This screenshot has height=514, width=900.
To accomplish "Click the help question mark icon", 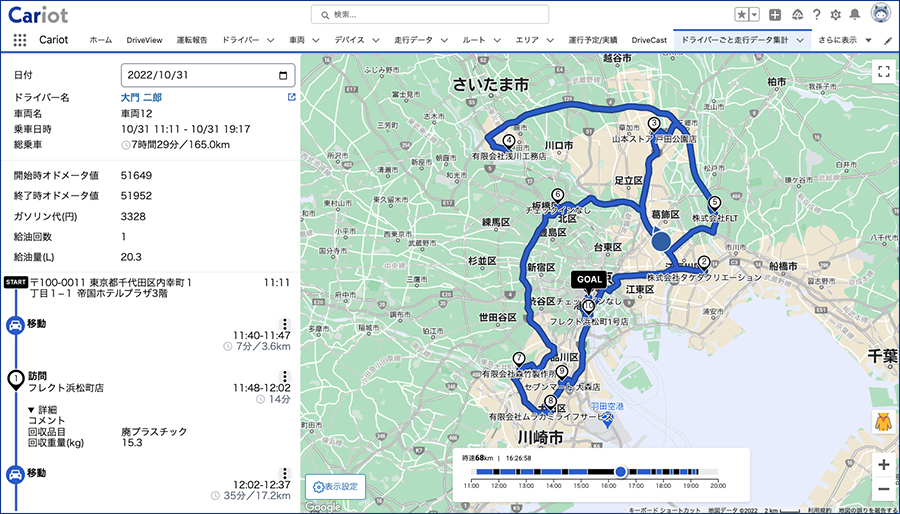I will pyautogui.click(x=817, y=15).
